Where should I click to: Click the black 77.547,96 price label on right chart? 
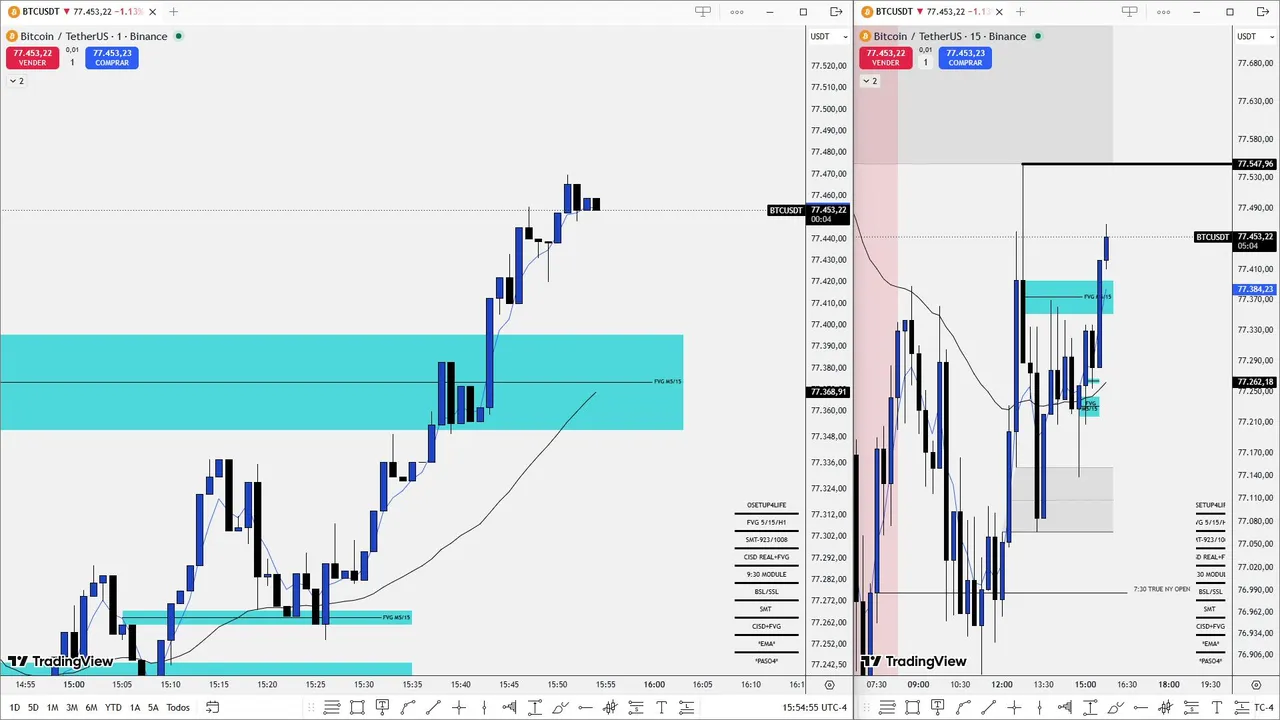(x=1255, y=164)
